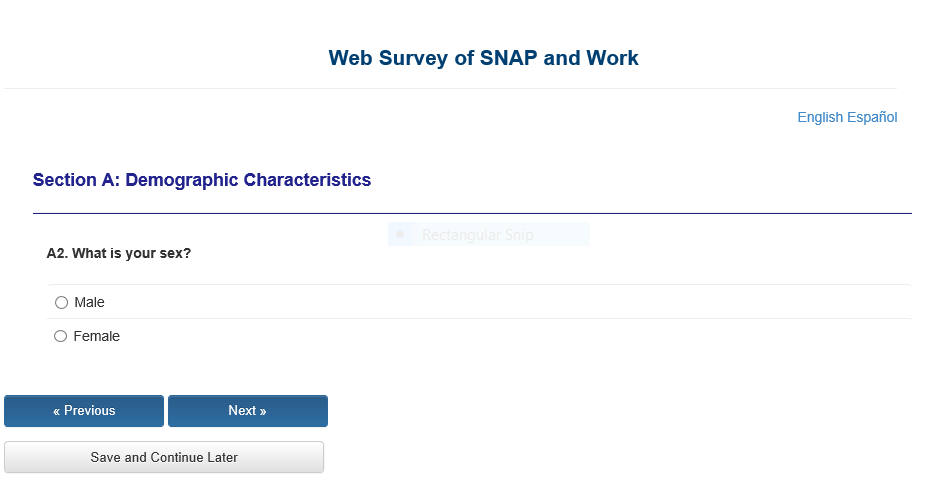The image size is (945, 480).
Task: Click the "Male" option label text
Action: click(x=89, y=303)
